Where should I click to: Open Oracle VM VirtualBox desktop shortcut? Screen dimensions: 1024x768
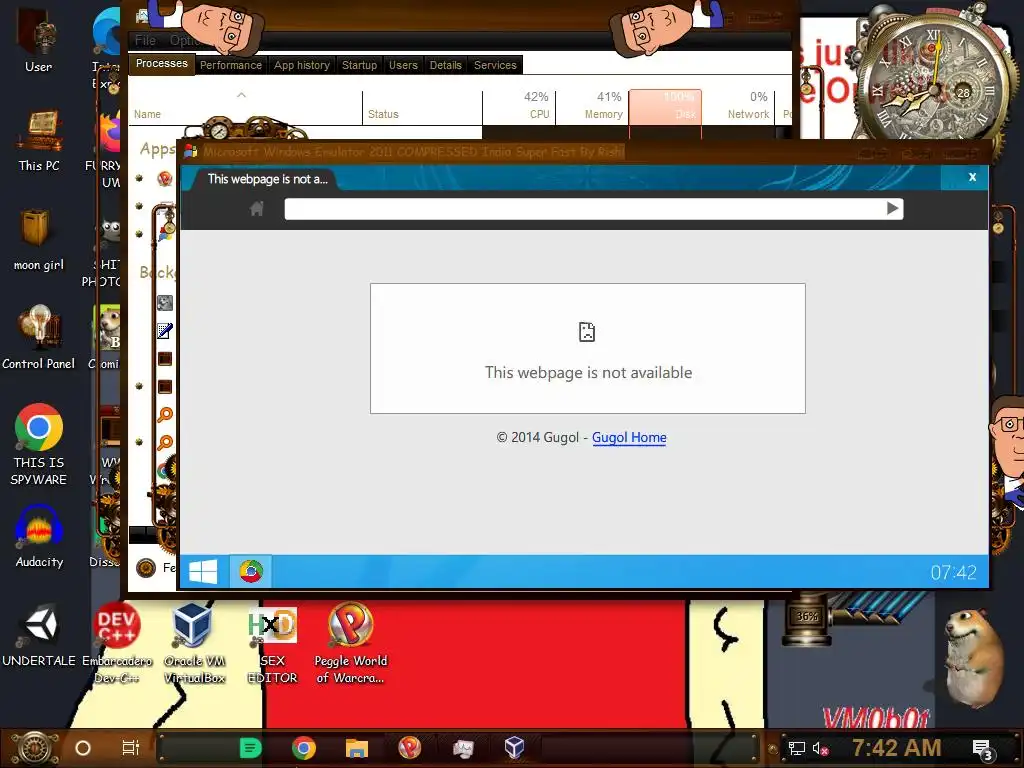194,643
